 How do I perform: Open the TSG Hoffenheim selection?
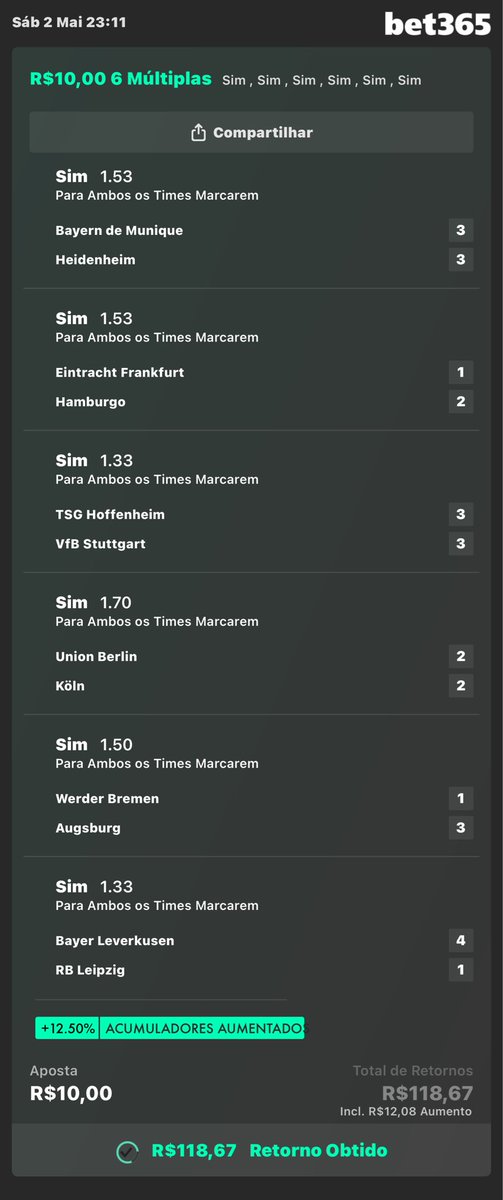[x=251, y=515]
